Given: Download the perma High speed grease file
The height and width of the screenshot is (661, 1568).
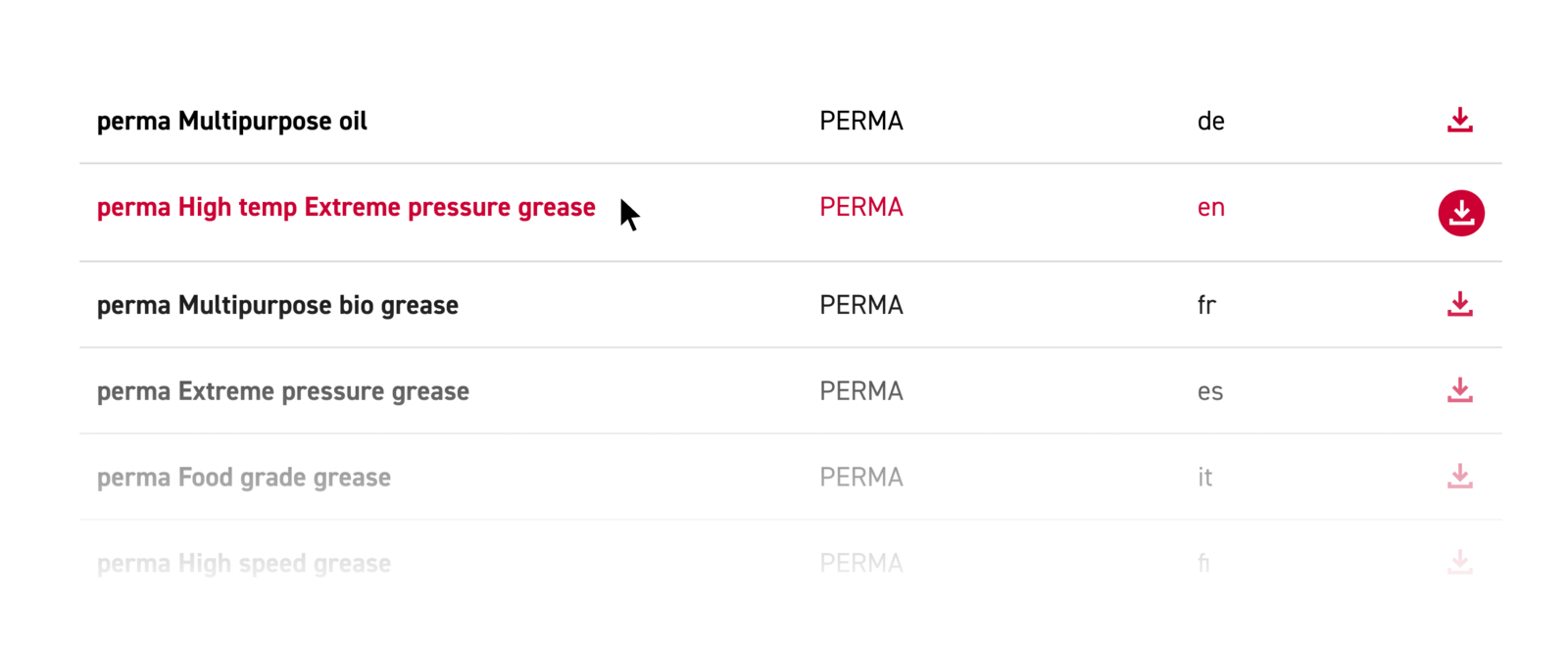Looking at the screenshot, I should [x=1459, y=563].
